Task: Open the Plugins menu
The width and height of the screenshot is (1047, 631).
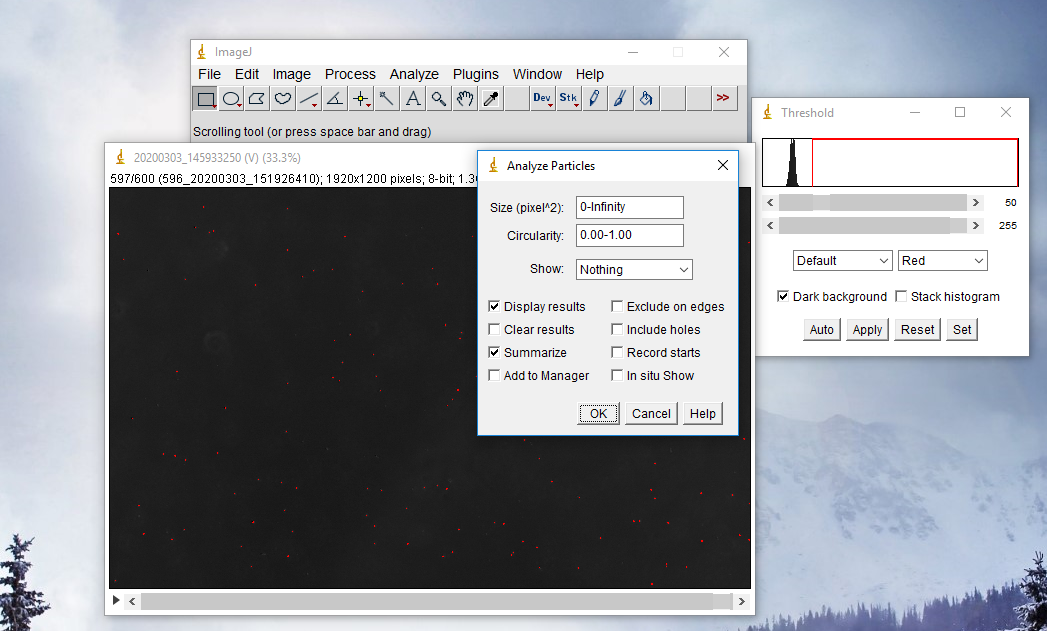Action: pos(476,74)
